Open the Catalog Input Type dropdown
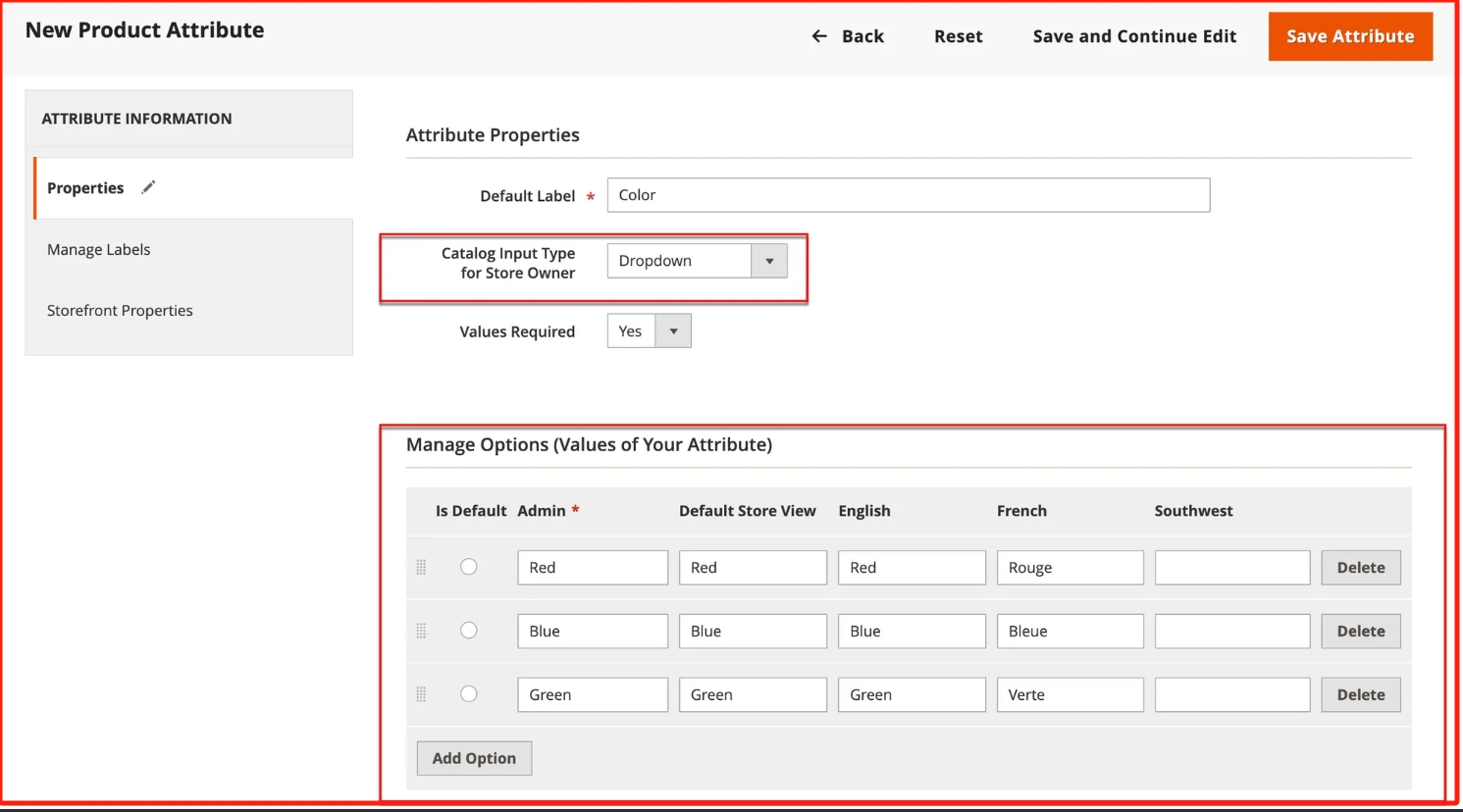This screenshot has height=812, width=1463. pos(697,261)
